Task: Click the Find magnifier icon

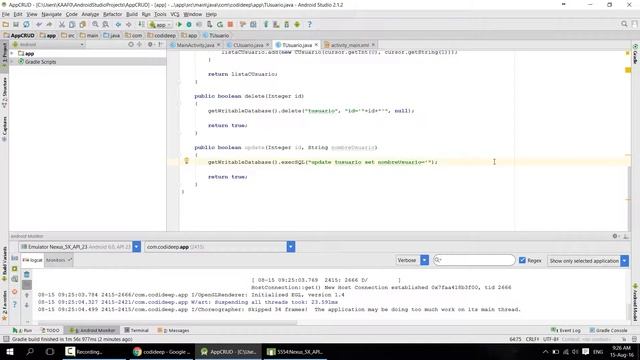Action: pyautogui.click(x=95, y=24)
